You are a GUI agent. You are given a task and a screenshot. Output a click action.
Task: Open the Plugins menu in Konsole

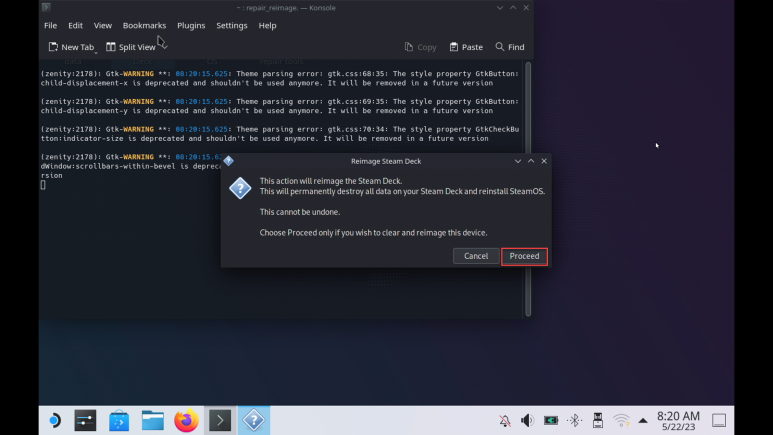(x=191, y=26)
